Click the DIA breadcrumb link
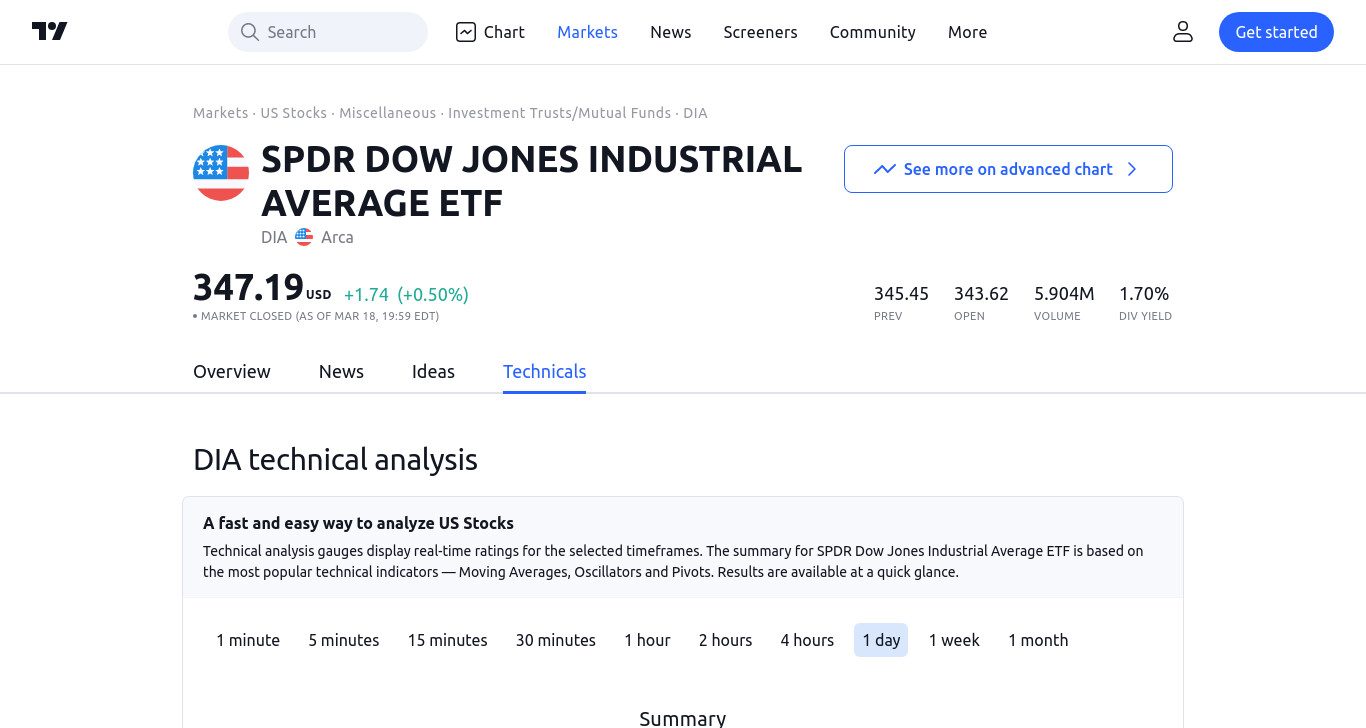 [x=695, y=113]
